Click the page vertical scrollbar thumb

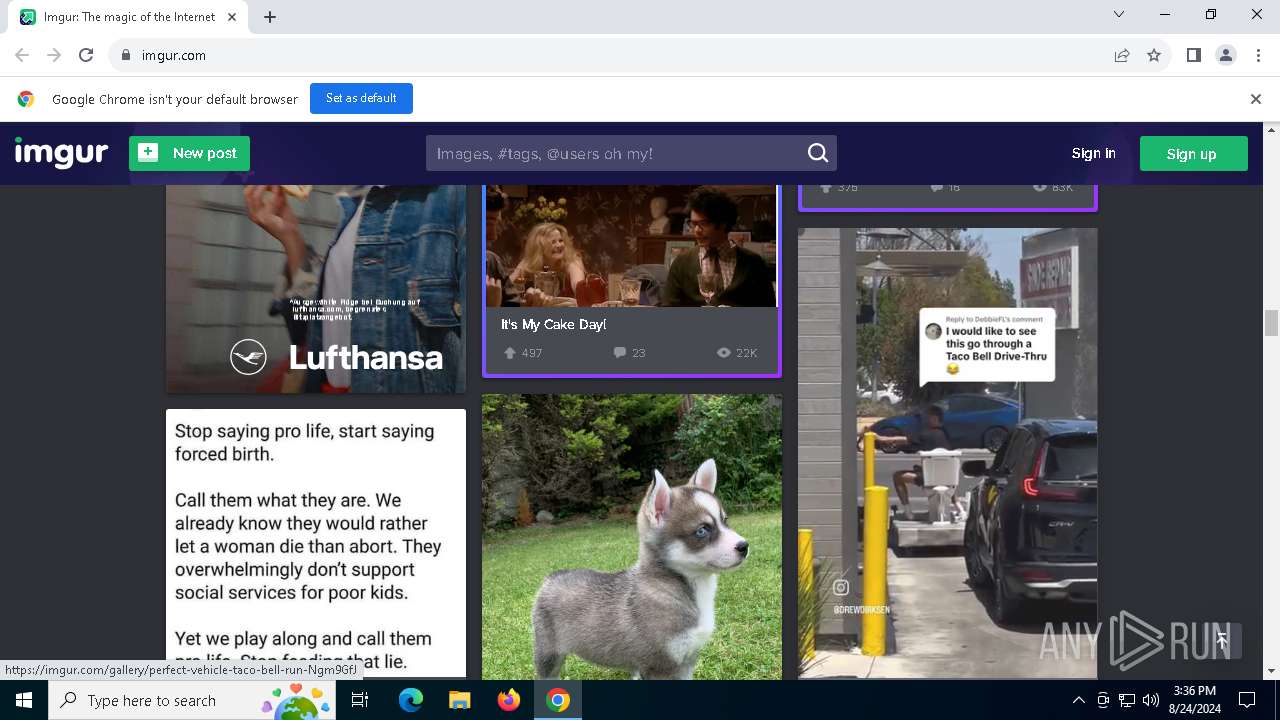tap(1272, 323)
